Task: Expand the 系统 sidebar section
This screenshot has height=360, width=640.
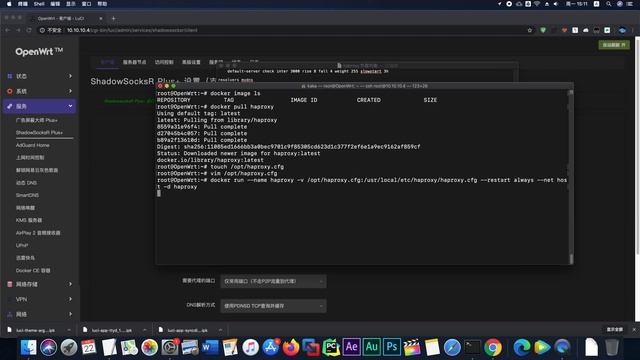Action: point(40,91)
